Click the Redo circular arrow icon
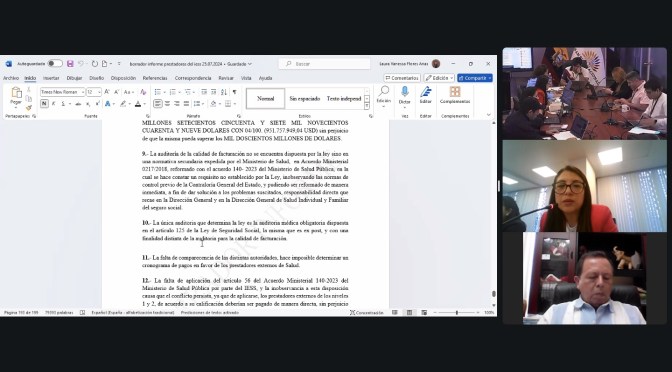The width and height of the screenshot is (672, 372). coord(95,63)
